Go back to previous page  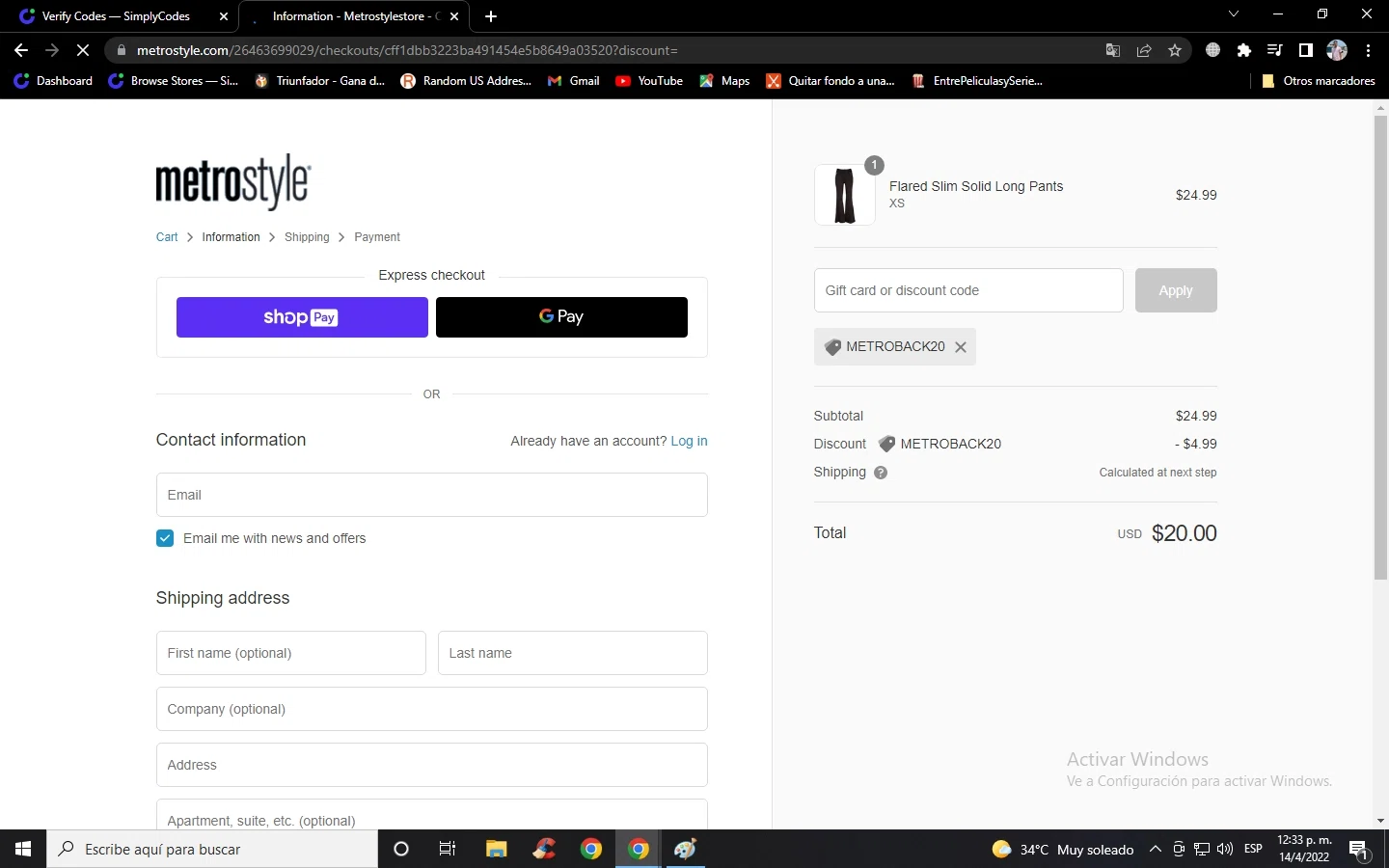tap(21, 50)
